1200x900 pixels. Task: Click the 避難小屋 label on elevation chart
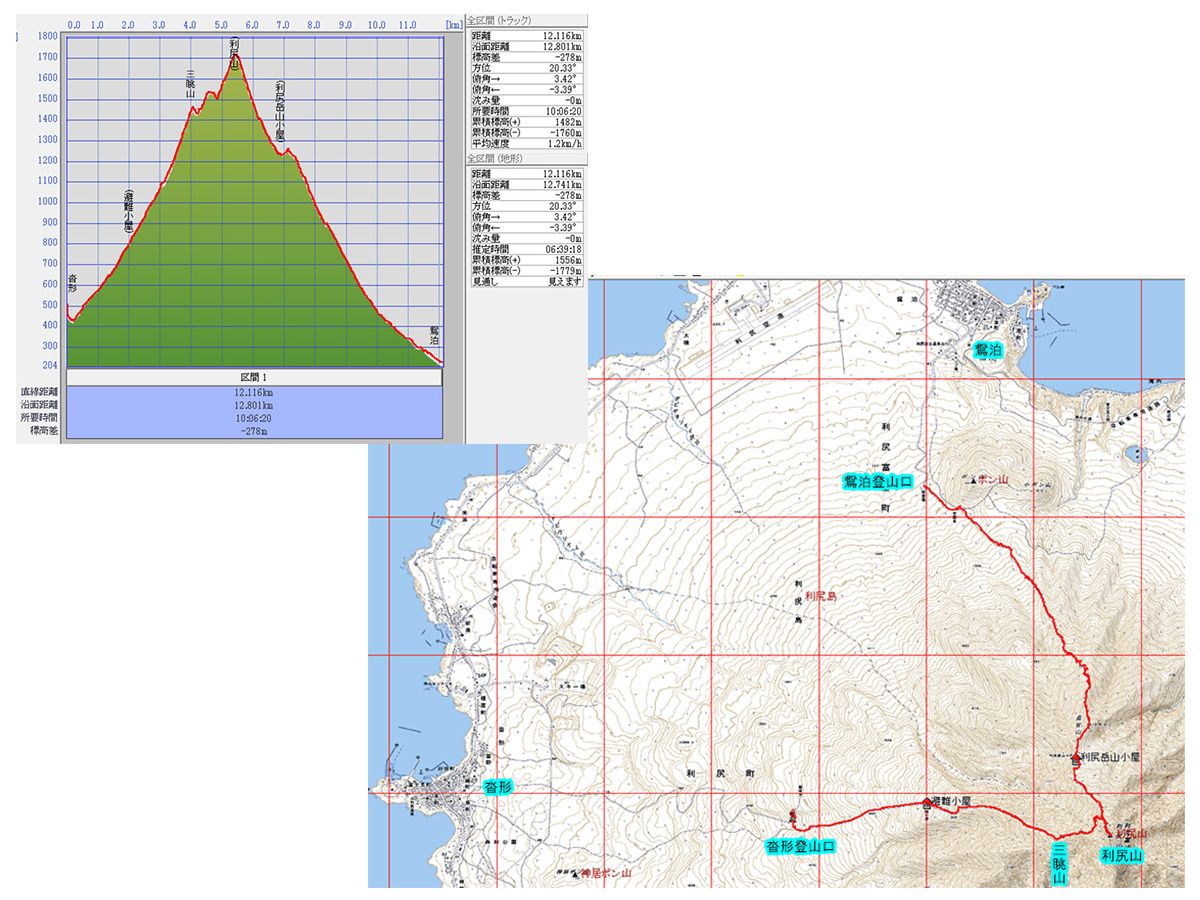point(129,211)
